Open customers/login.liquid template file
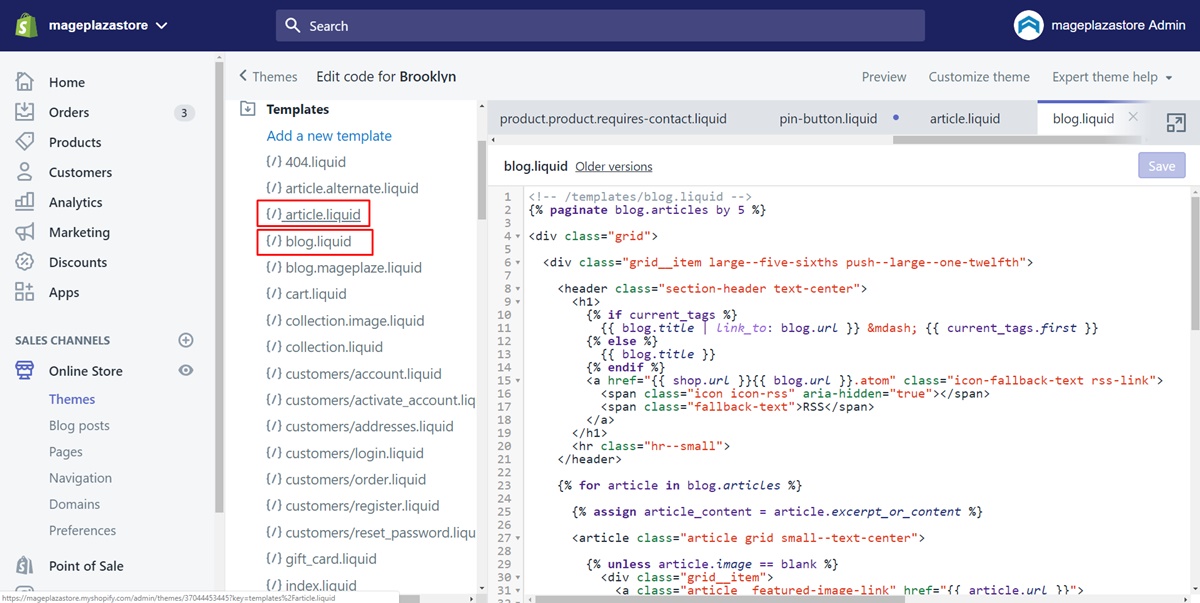Viewport: 1200px width, 603px height. tap(345, 453)
